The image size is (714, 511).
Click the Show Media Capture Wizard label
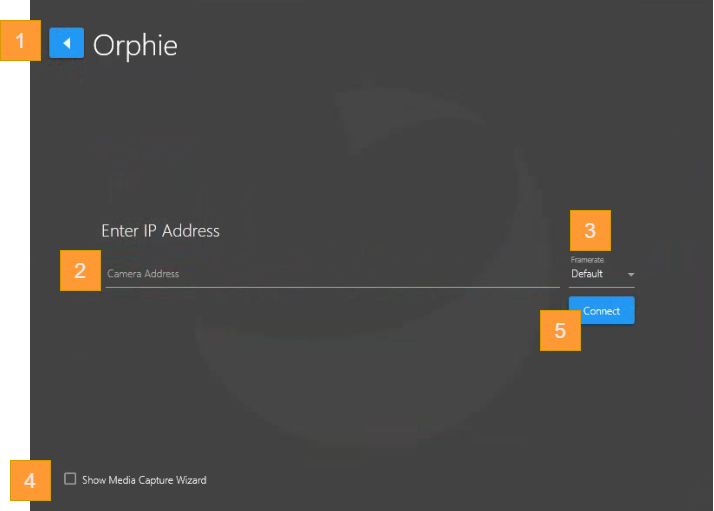pyautogui.click(x=144, y=480)
